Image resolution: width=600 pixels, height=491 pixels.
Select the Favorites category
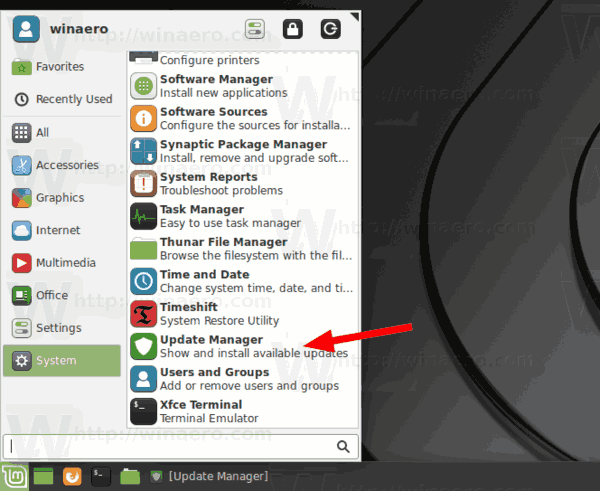point(62,67)
